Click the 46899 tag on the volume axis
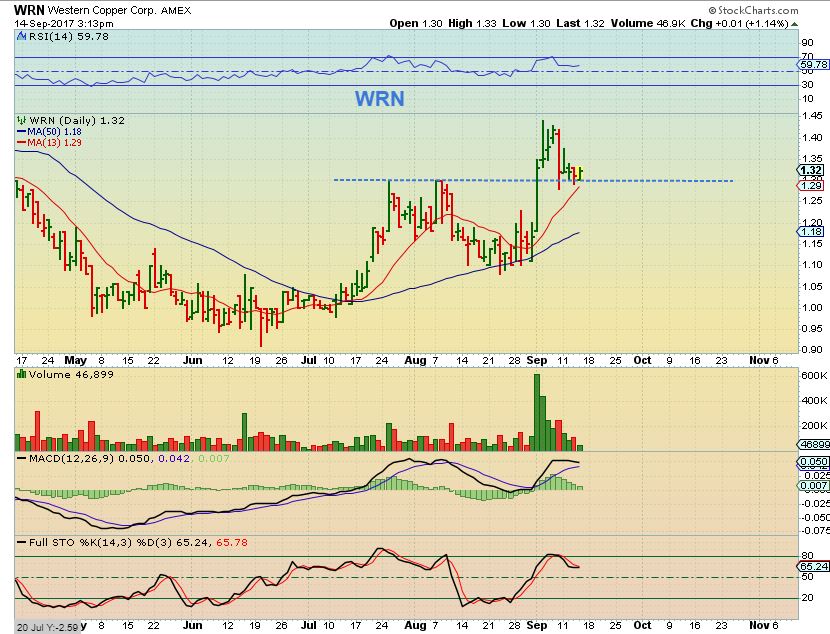Screen dimensions: 830x634 [814, 445]
